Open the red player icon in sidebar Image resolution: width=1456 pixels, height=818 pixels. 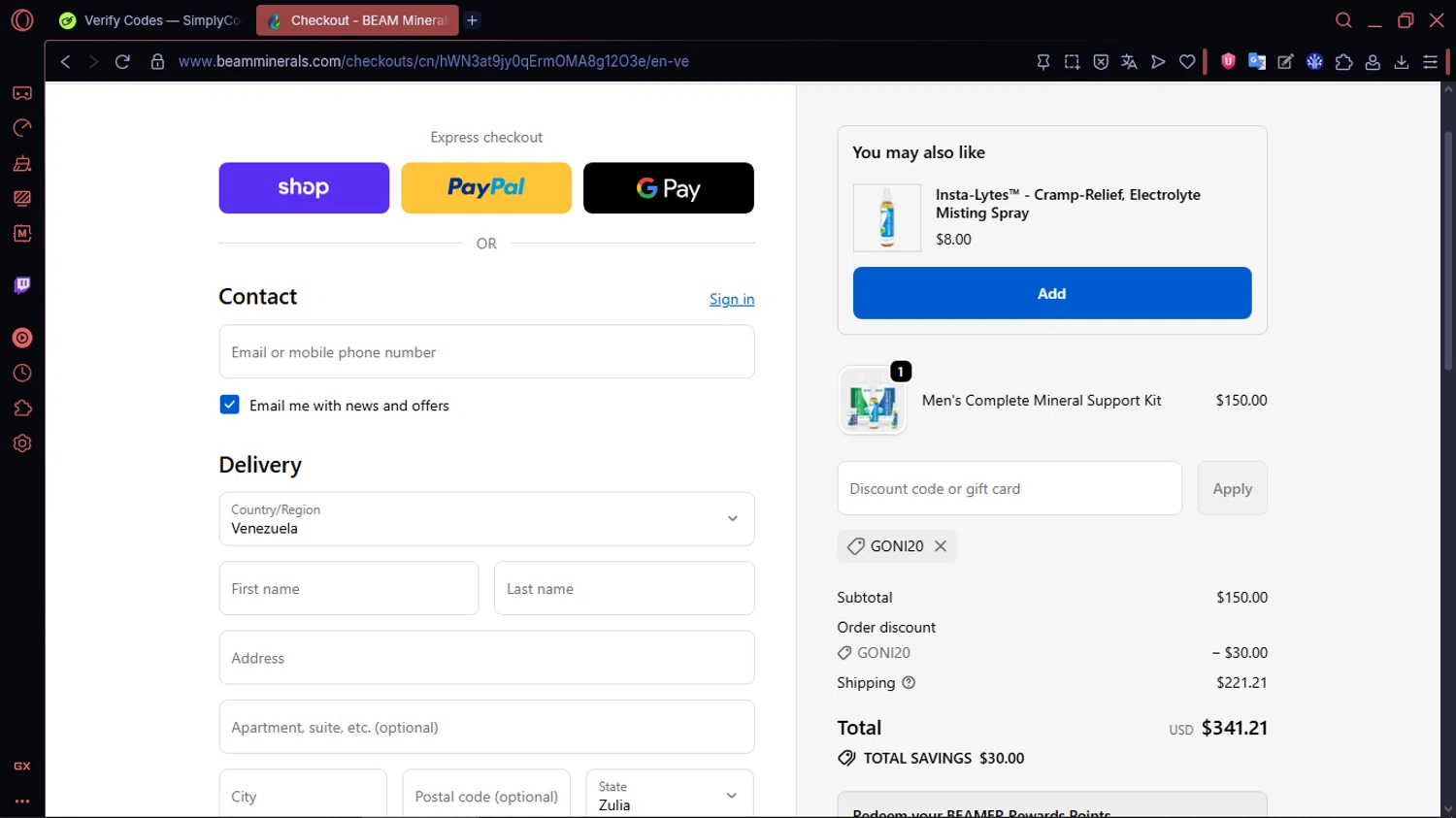(22, 338)
